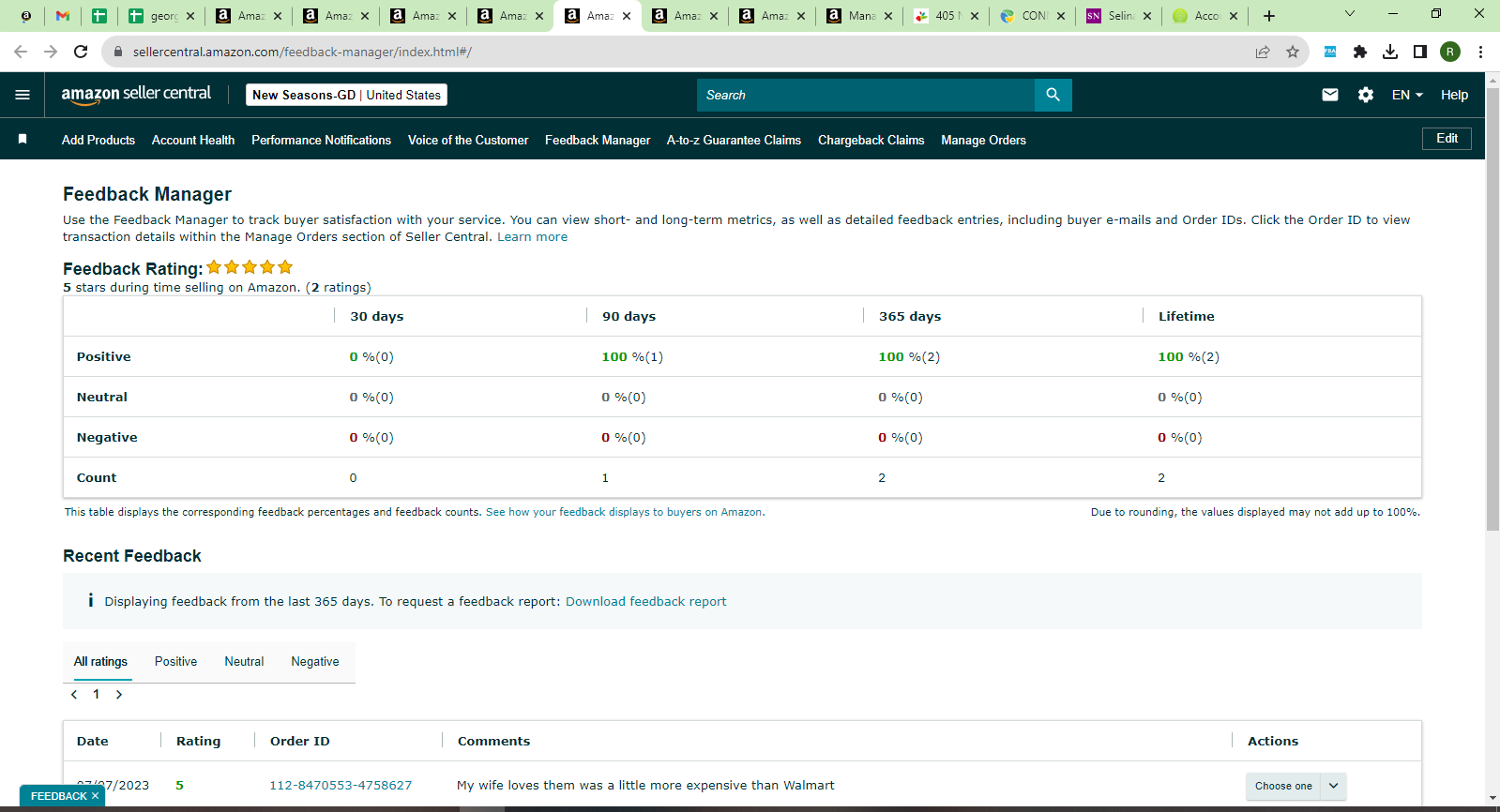This screenshot has height=812, width=1500.
Task: Open Chrome's three-dot menu
Action: pyautogui.click(x=1480, y=52)
